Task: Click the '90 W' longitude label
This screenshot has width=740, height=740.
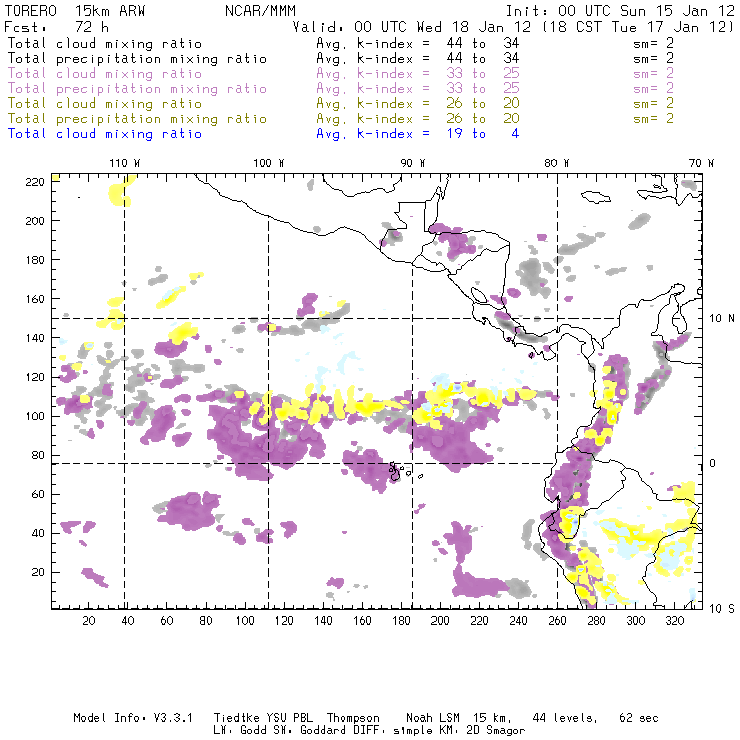Action: point(413,163)
